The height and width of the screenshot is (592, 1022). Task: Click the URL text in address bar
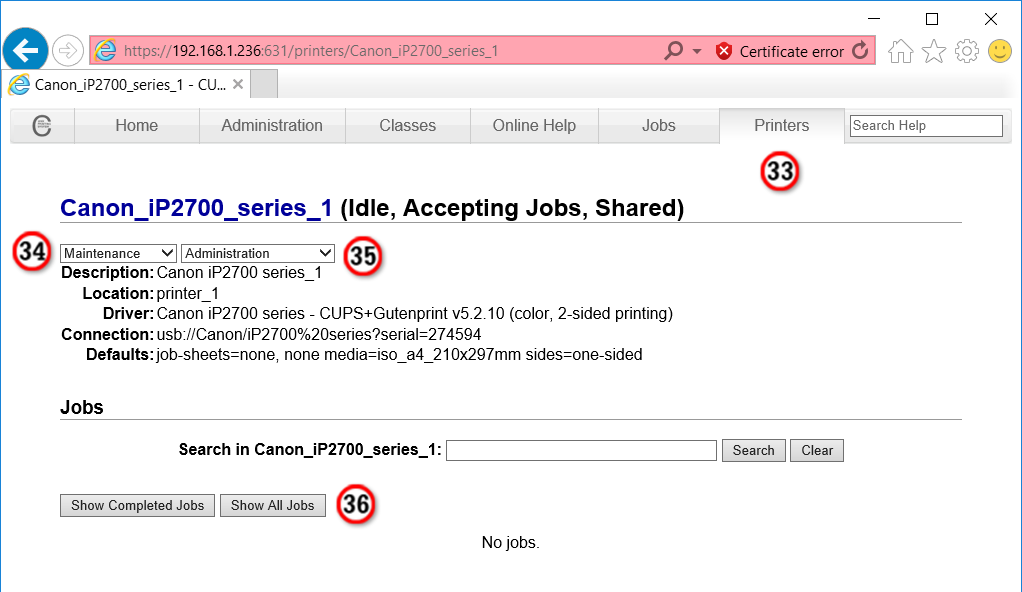(x=311, y=51)
